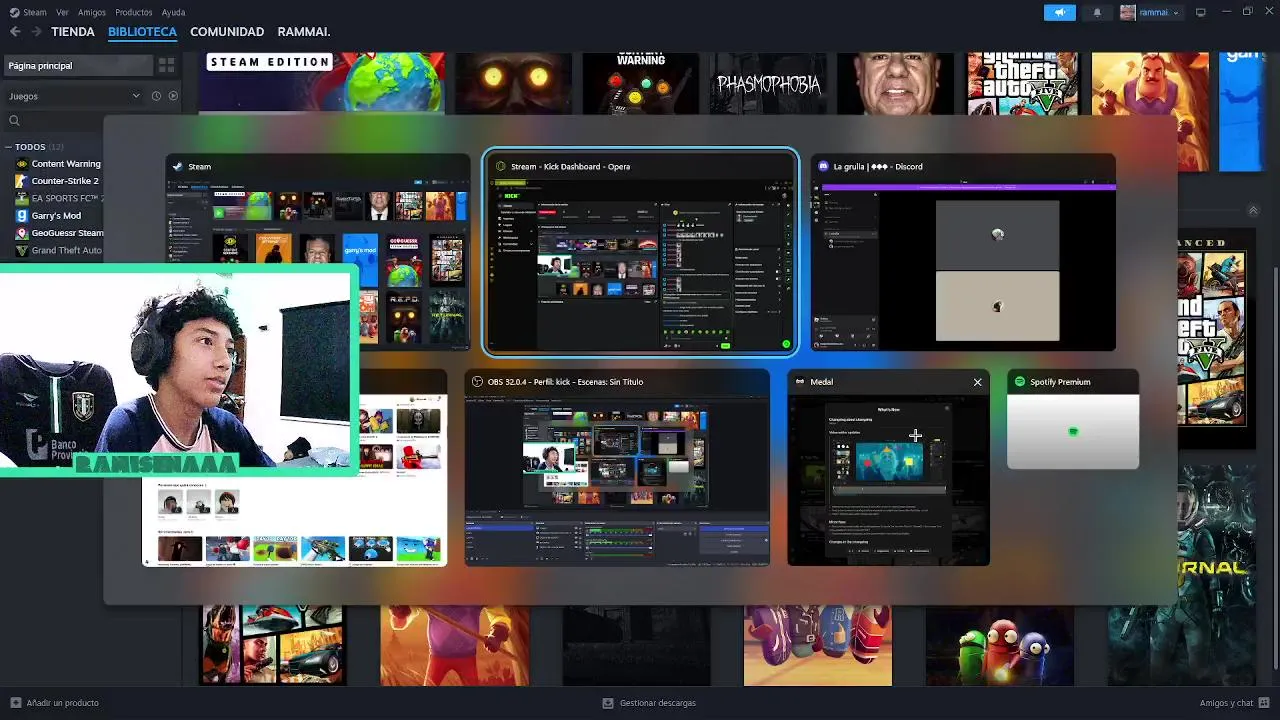Viewport: 1280px width, 720px height.
Task: Select Página principal in the library sidebar
Action: 78,65
